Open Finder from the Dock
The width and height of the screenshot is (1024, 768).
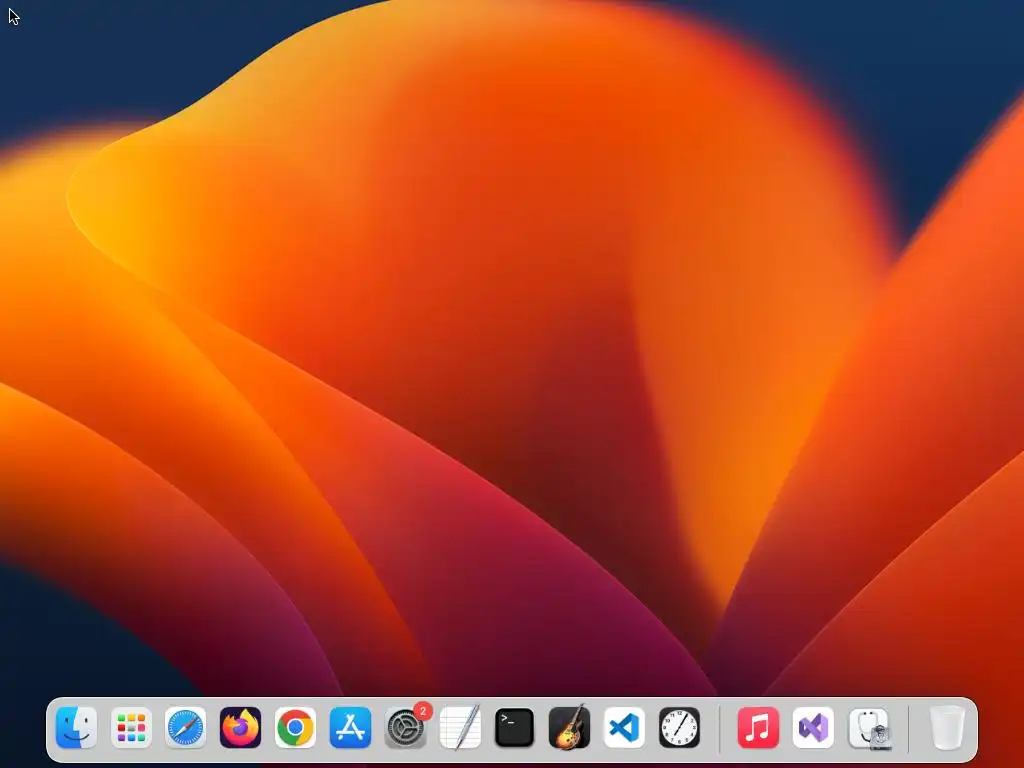76,728
